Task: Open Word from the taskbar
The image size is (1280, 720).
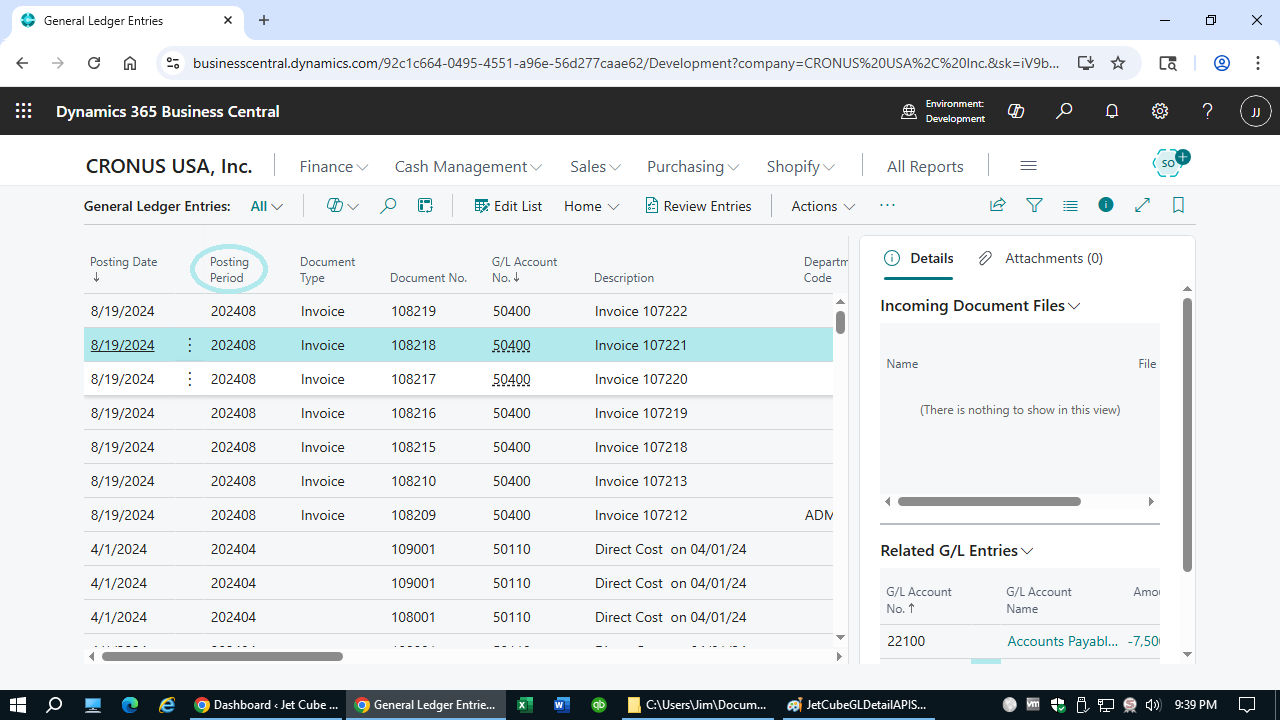Action: 561,705
